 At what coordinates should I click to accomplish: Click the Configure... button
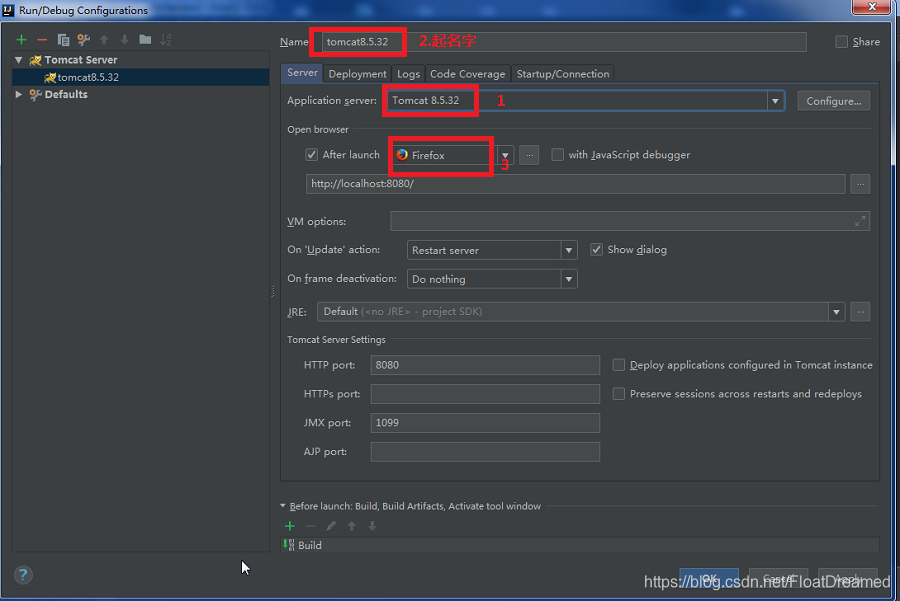[833, 101]
